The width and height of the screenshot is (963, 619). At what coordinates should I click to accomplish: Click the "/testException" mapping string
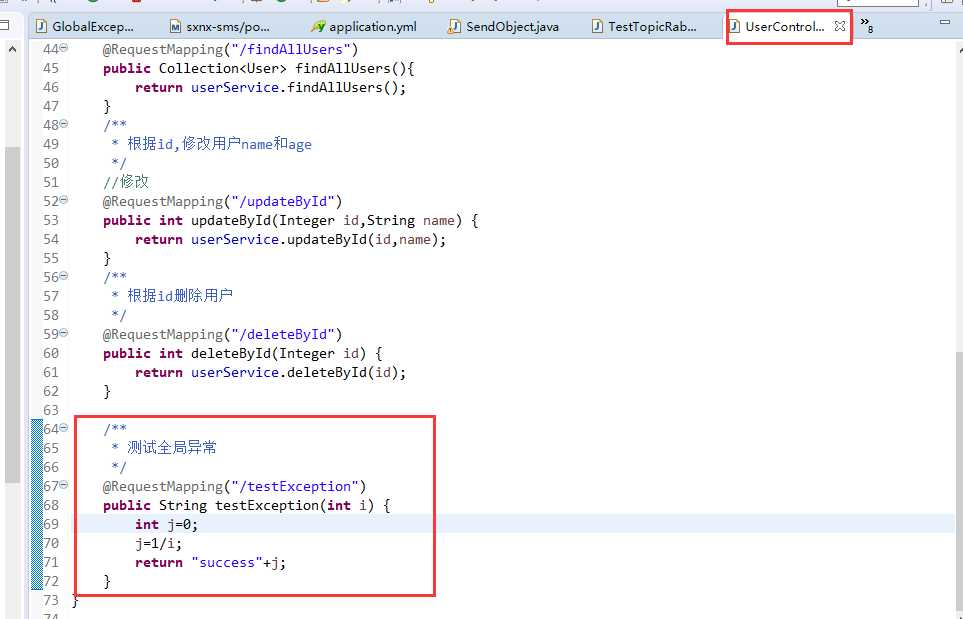coord(294,486)
